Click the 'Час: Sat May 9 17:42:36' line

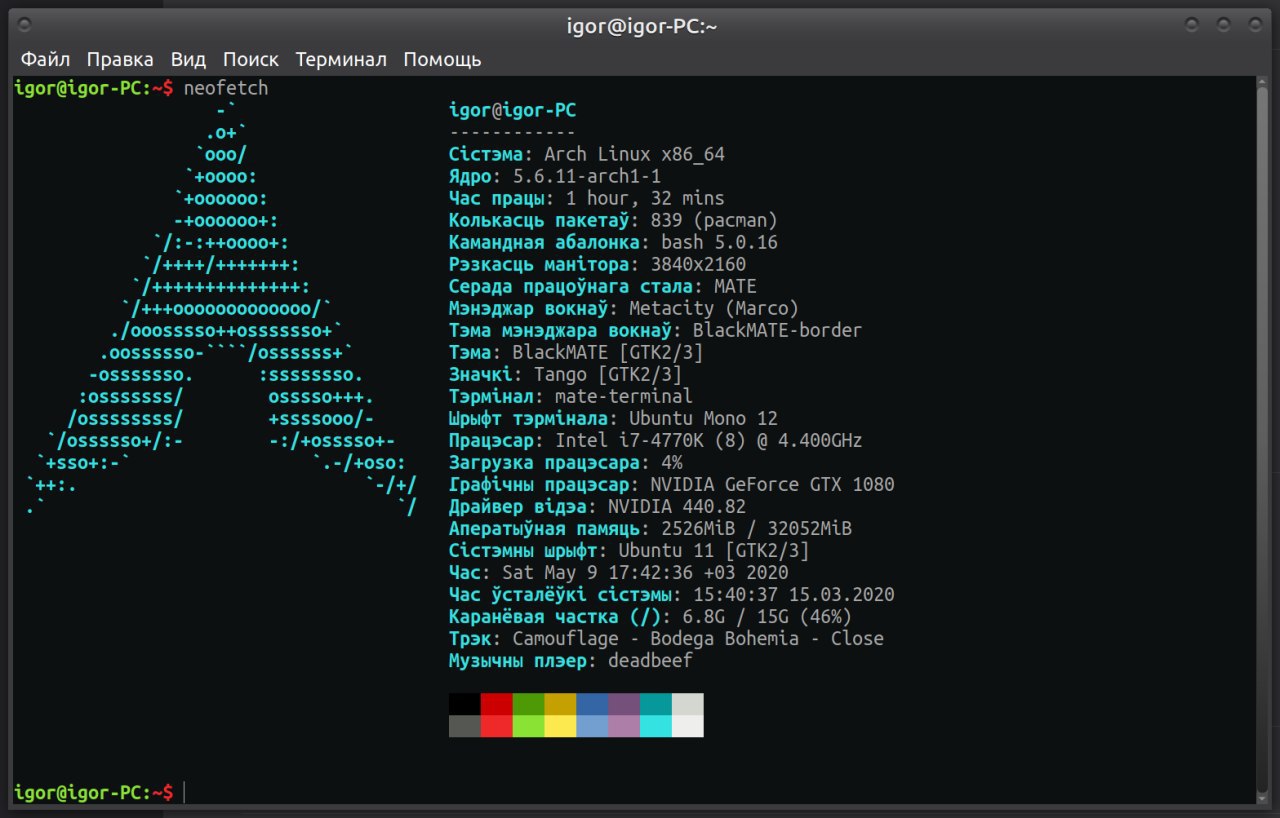coord(619,572)
